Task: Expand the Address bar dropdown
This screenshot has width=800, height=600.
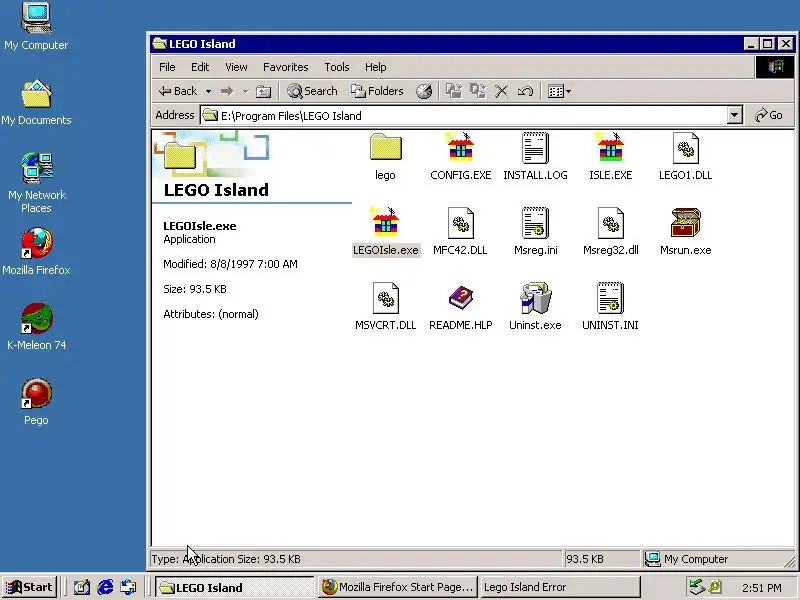Action: coord(734,115)
